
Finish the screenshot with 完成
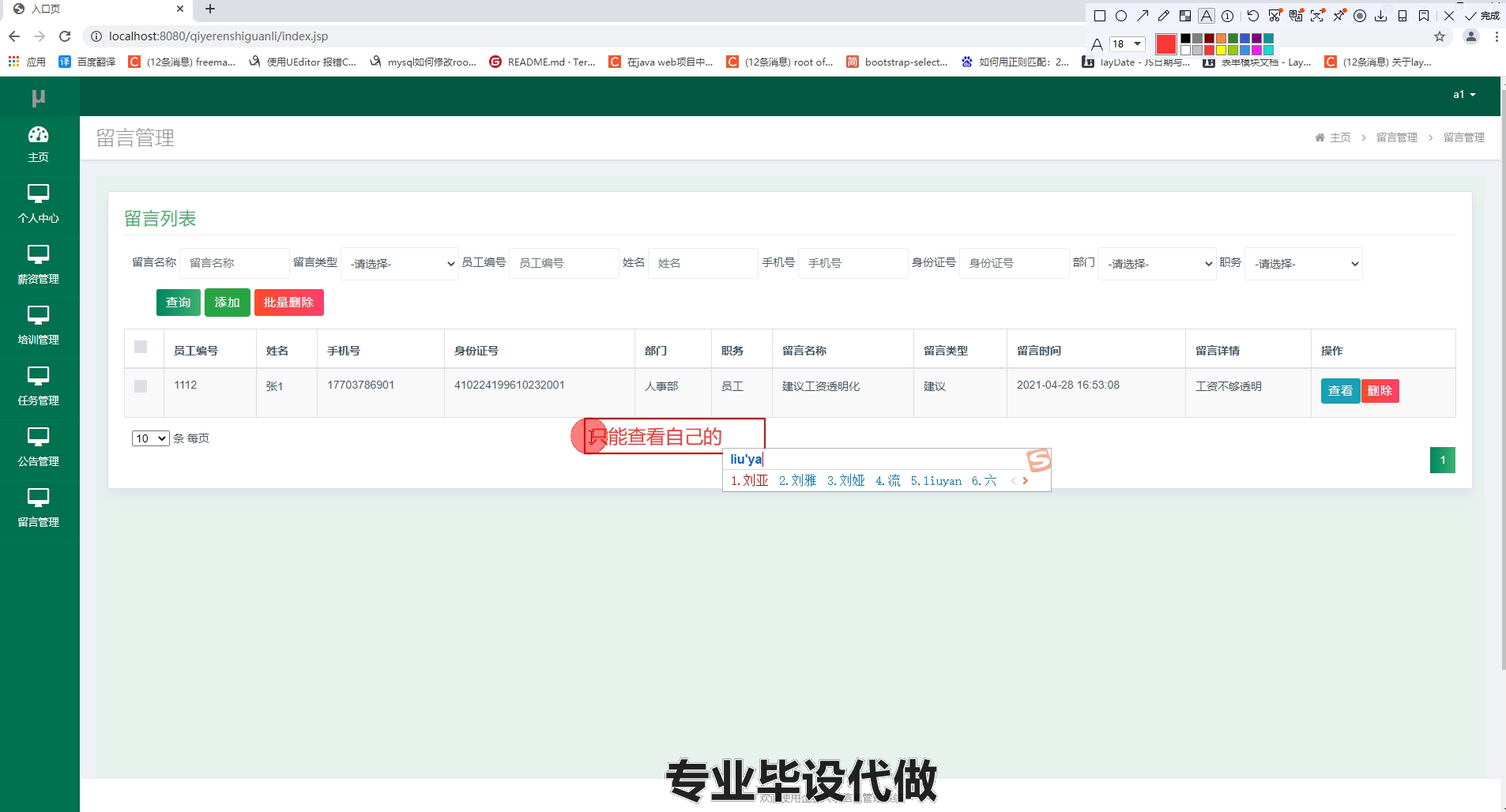[1482, 16]
